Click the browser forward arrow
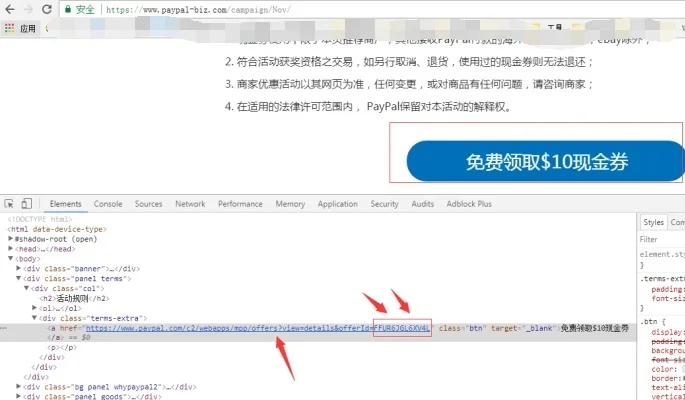 [28, 9]
